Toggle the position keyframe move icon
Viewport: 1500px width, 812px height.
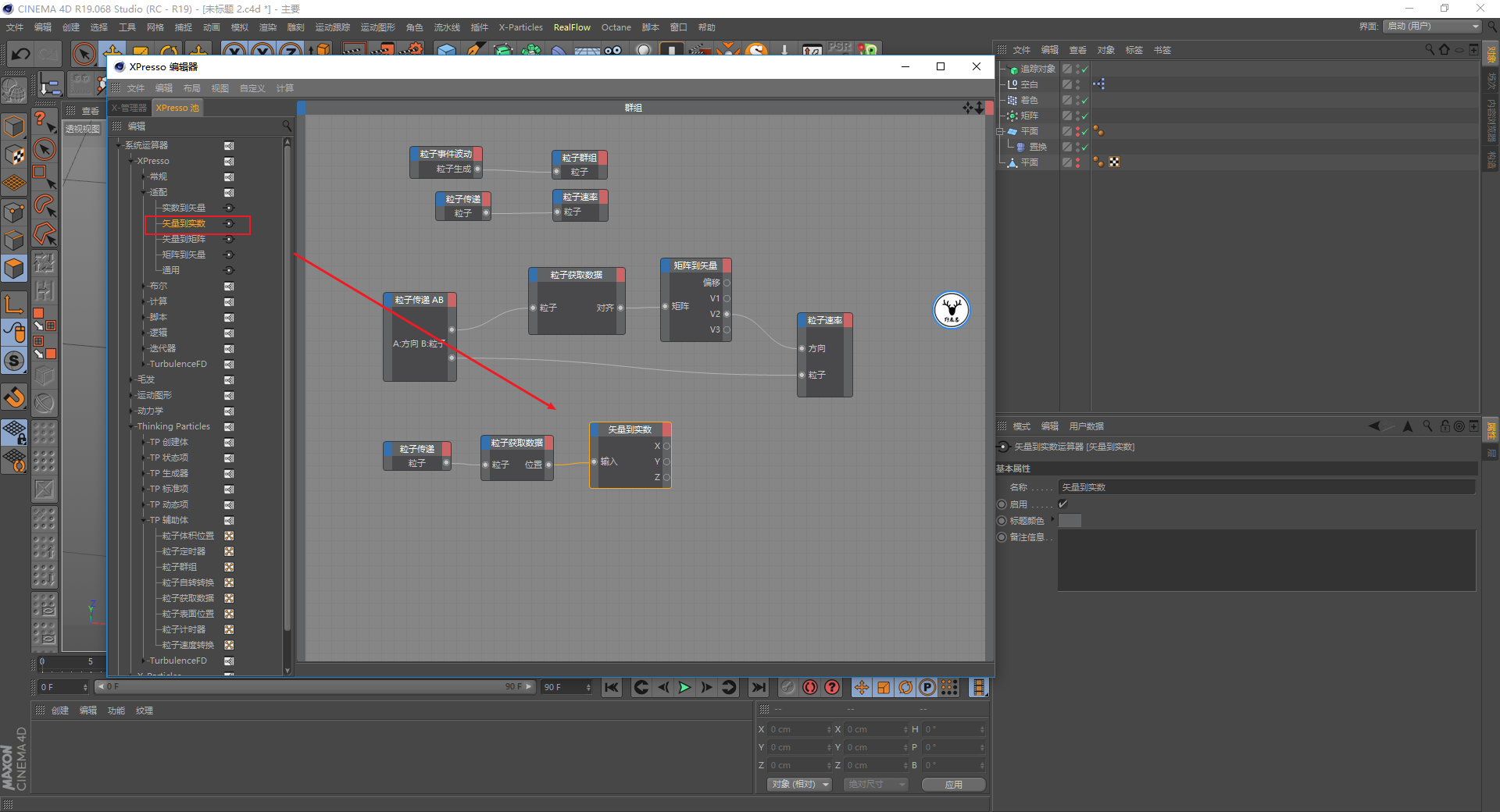click(861, 687)
